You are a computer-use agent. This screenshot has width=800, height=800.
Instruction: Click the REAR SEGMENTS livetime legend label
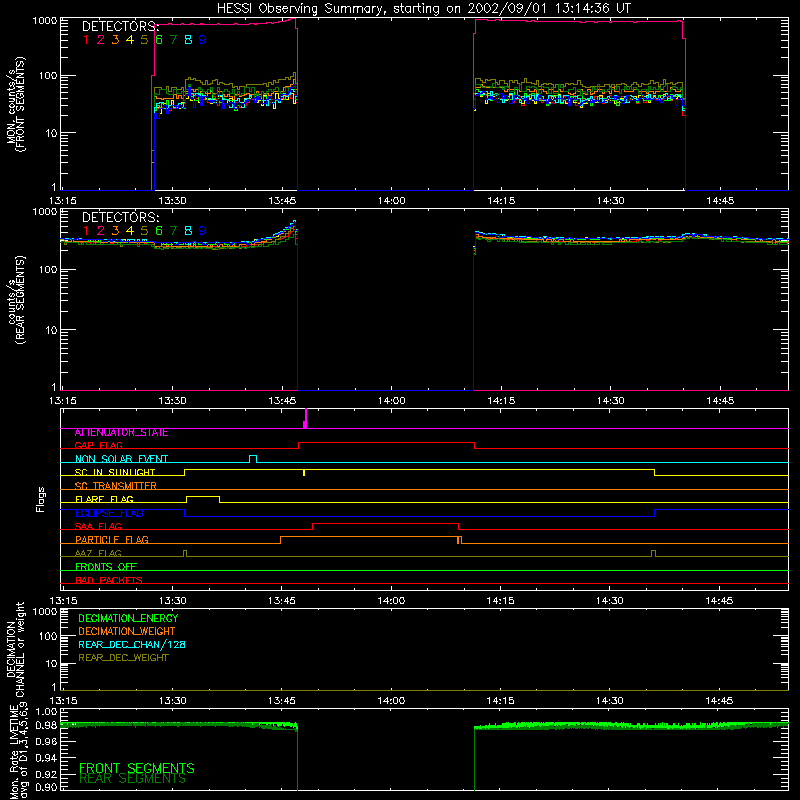133,779
